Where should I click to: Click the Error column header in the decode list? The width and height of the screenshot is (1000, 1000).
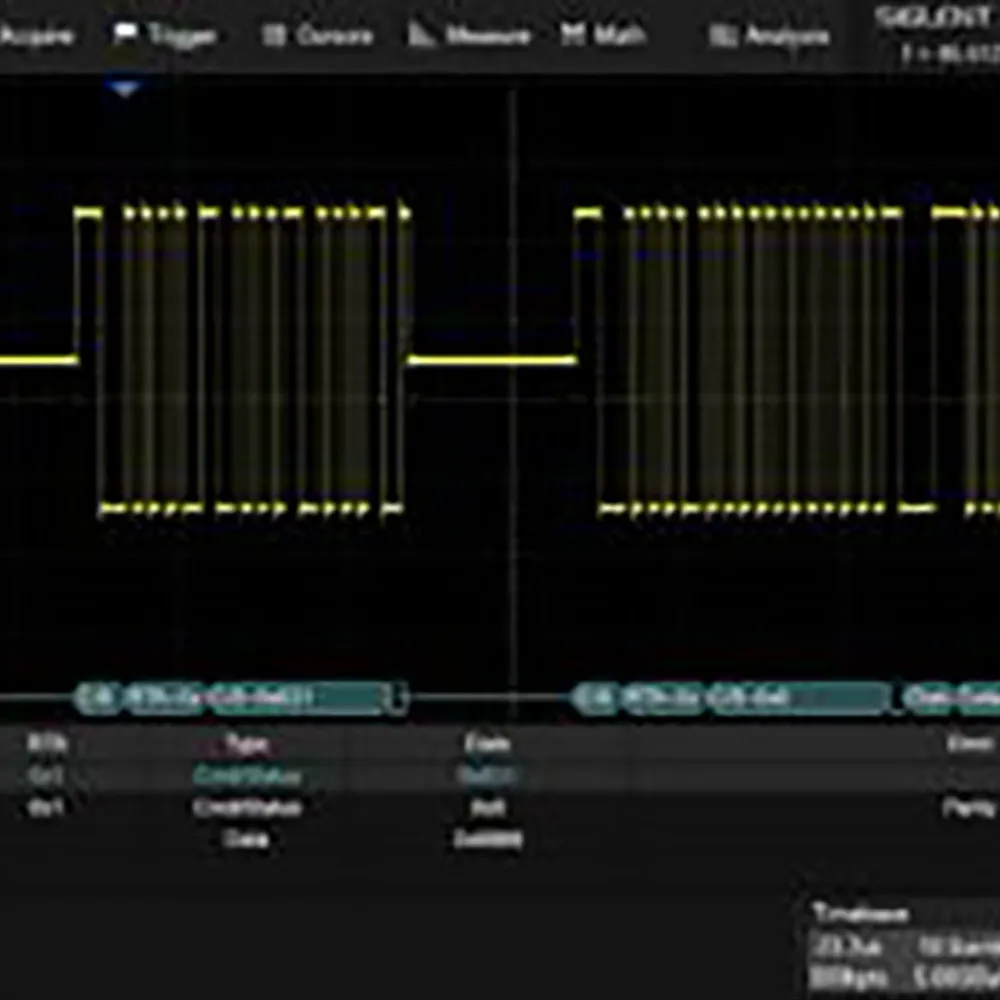tap(969, 743)
